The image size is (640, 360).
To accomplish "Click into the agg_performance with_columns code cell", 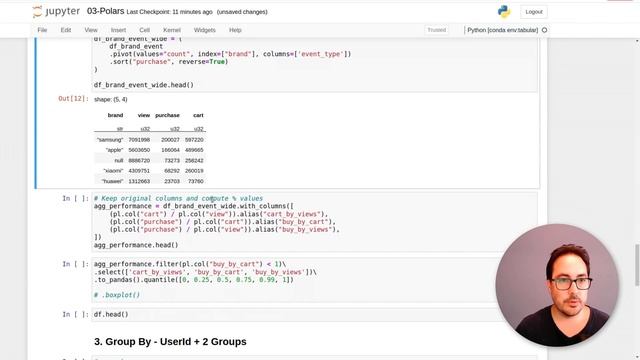I will (314, 222).
